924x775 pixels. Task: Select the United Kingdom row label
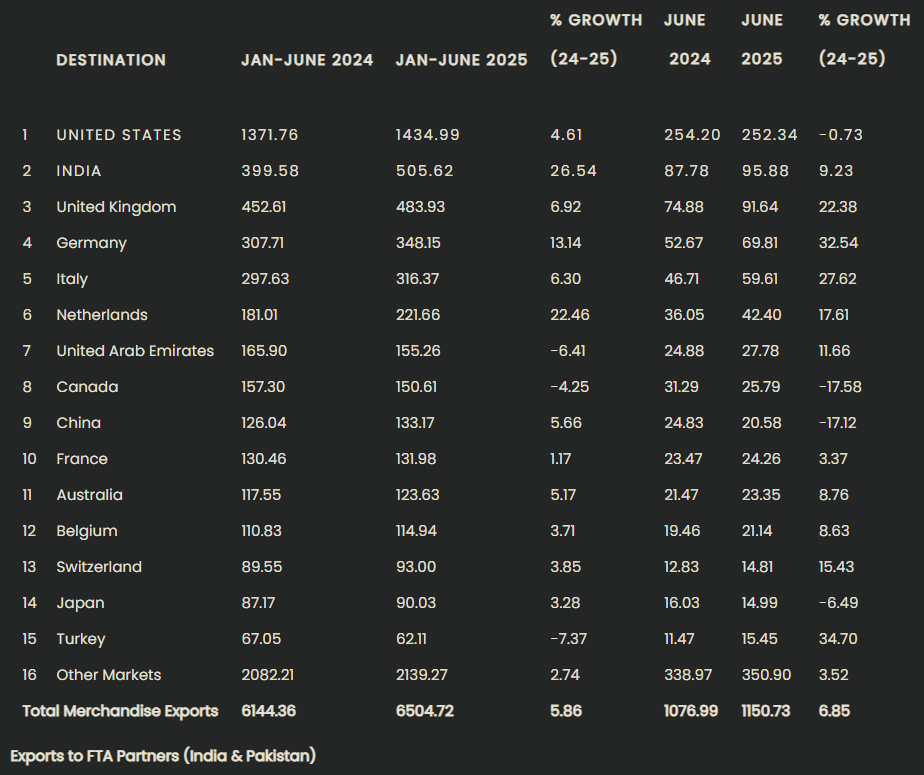116,207
